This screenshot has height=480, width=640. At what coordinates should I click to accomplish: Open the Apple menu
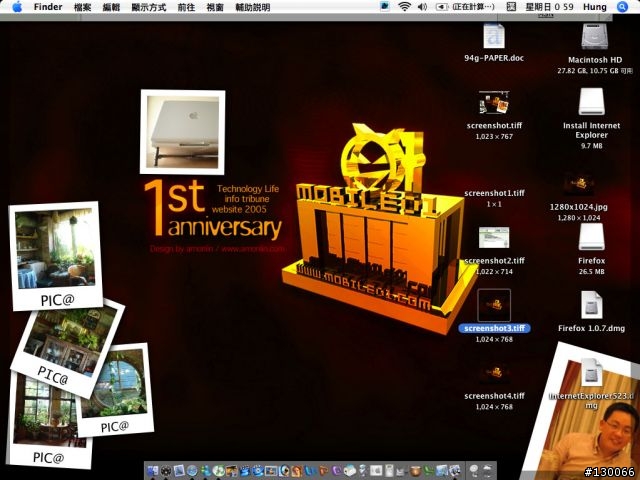[16, 7]
